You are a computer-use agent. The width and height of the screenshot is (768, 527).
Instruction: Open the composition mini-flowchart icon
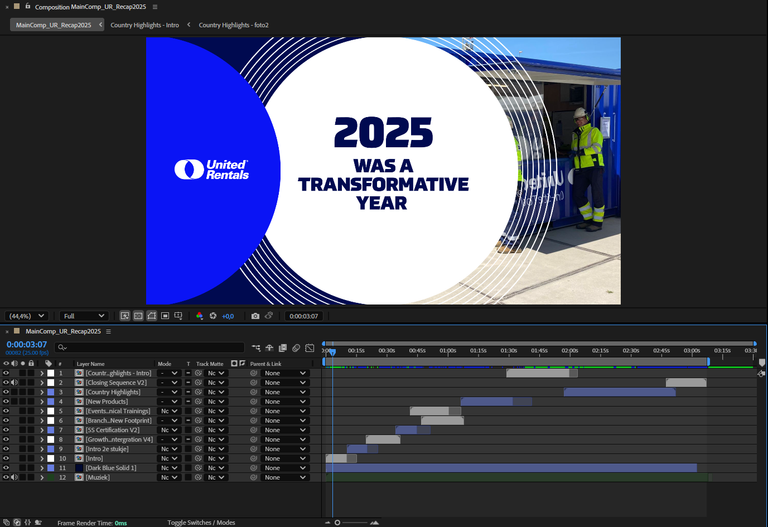[x=256, y=347]
